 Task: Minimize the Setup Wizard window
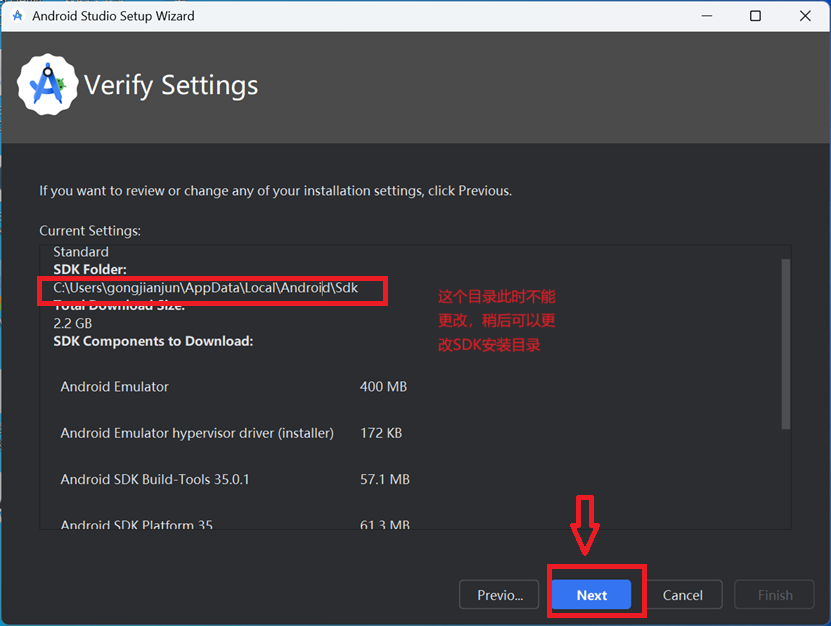(x=707, y=16)
